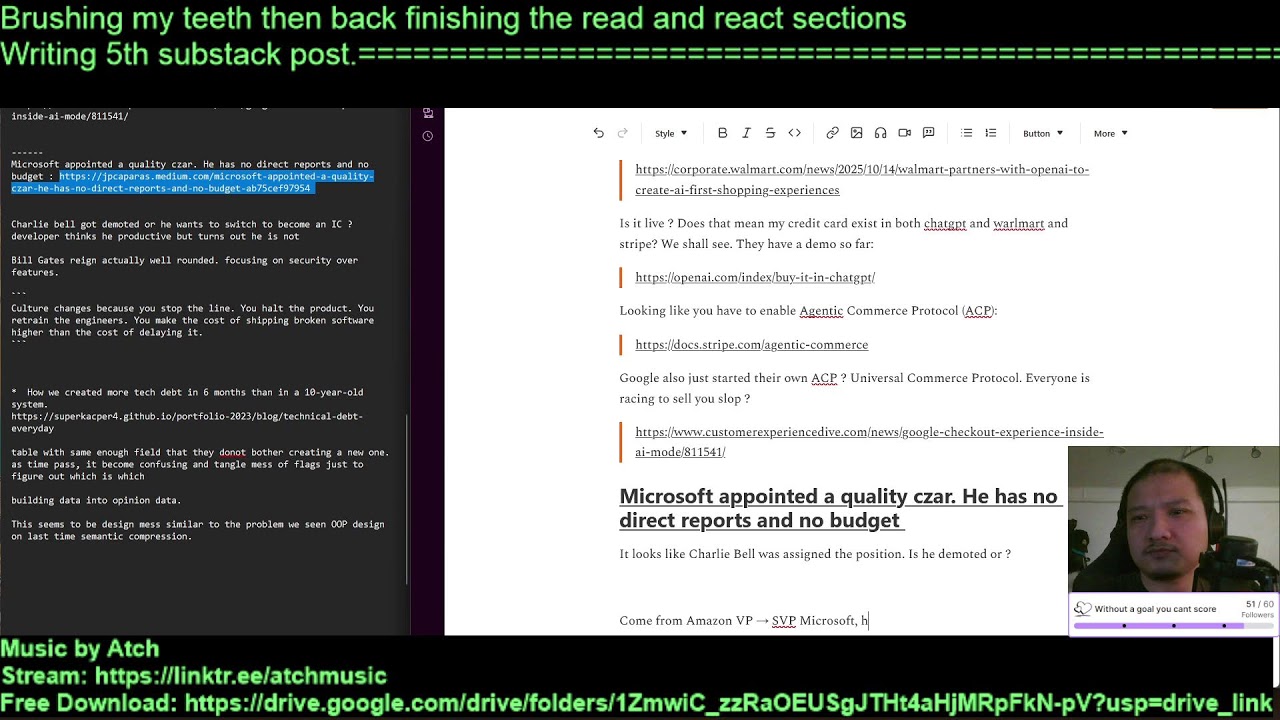1280x720 pixels.
Task: Click 'table with same enough field' note
Action: (200, 464)
